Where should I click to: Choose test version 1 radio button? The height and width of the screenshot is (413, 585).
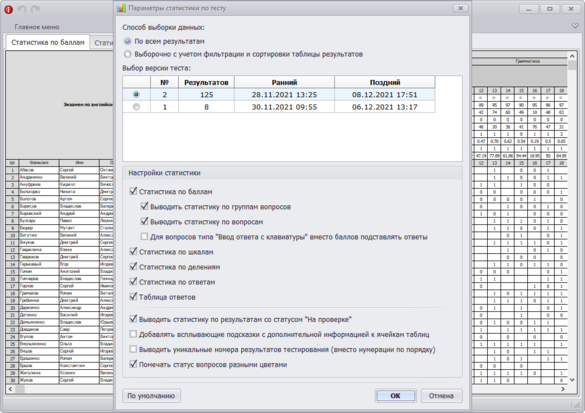pyautogui.click(x=136, y=107)
